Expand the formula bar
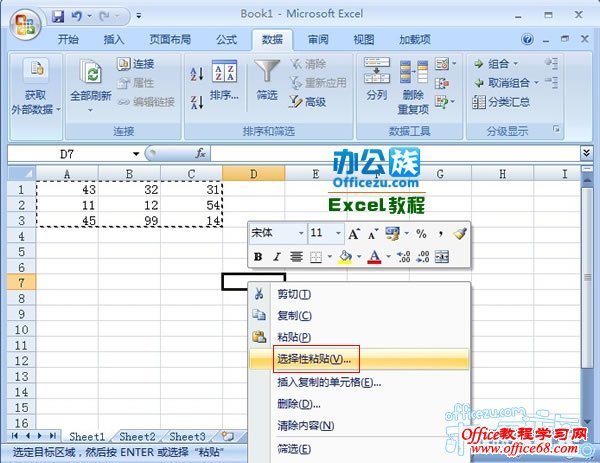Viewport: 600px width, 463px height. click(x=586, y=153)
